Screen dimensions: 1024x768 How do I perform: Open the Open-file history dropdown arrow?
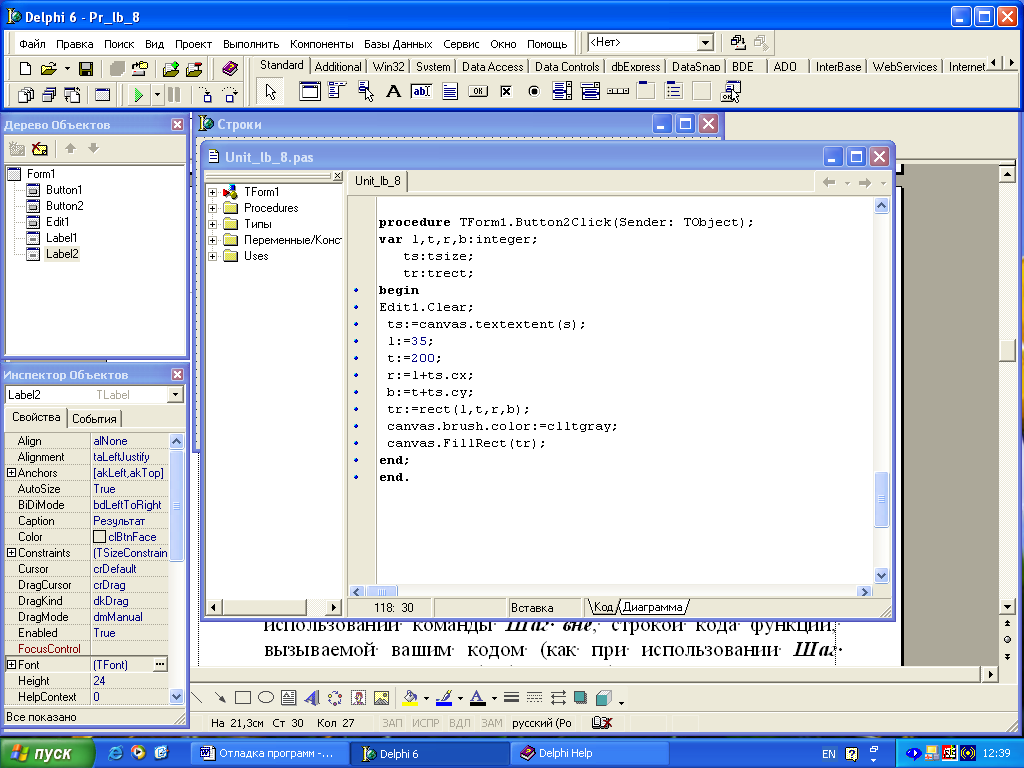pyautogui.click(x=67, y=69)
